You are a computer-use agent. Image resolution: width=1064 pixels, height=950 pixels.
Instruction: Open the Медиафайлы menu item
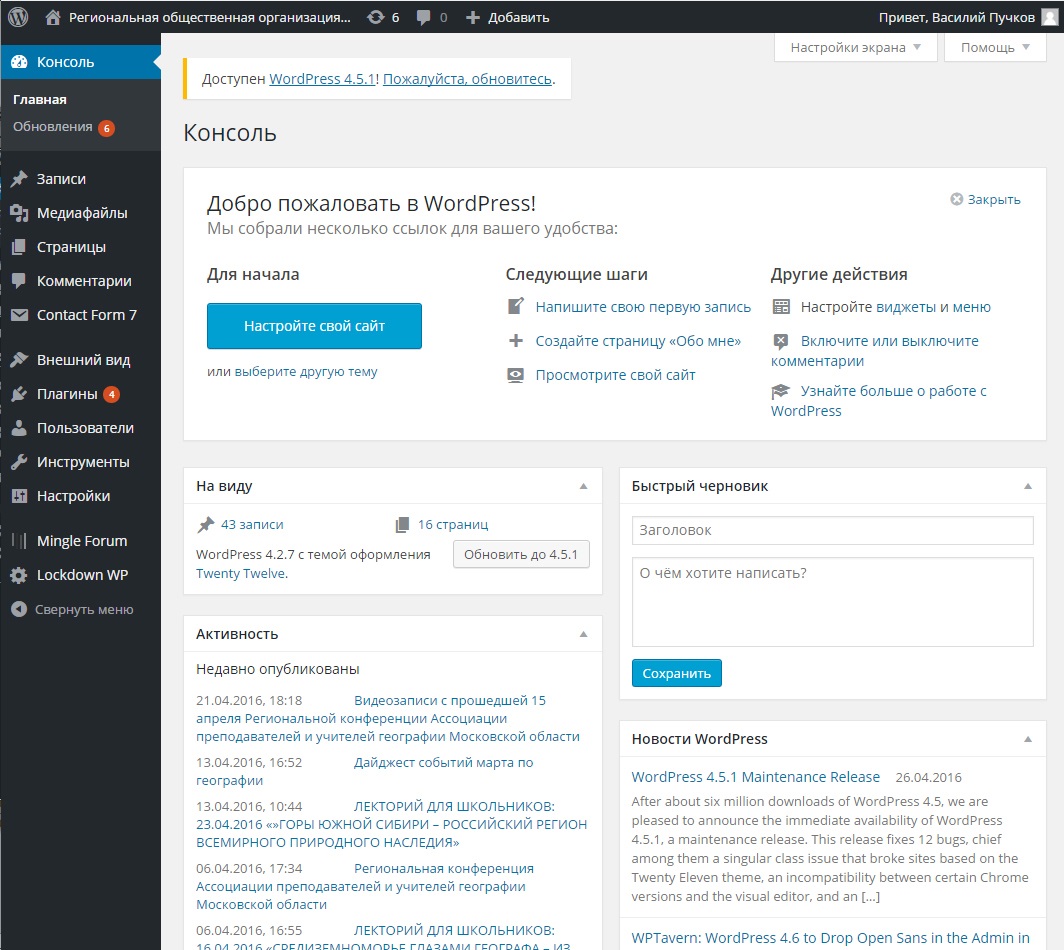click(81, 213)
